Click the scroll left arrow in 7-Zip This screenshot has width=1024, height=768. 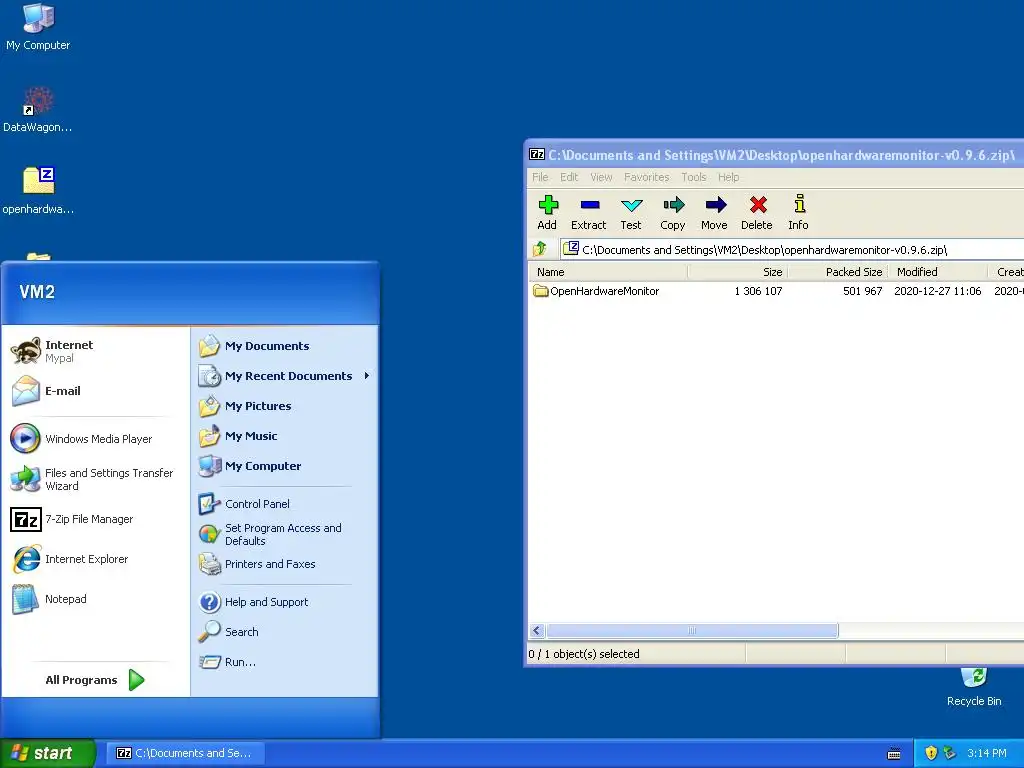537,631
